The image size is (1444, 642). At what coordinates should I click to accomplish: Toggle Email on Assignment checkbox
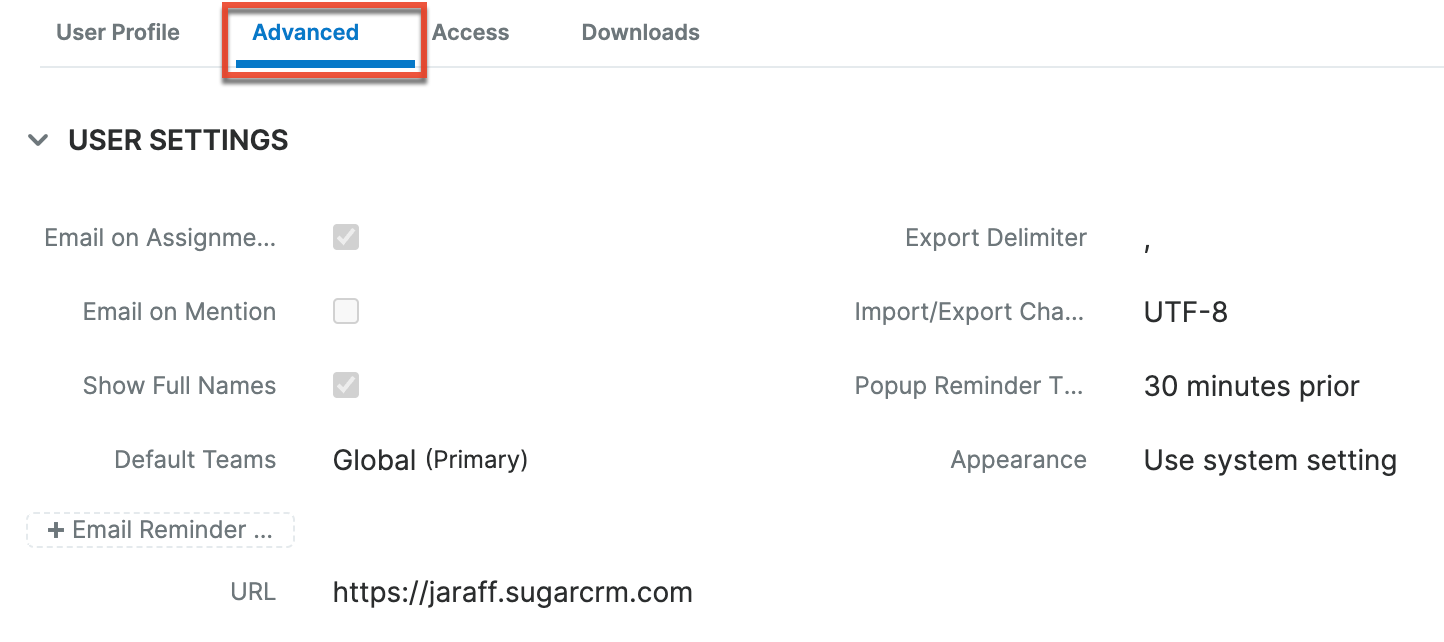click(x=346, y=238)
